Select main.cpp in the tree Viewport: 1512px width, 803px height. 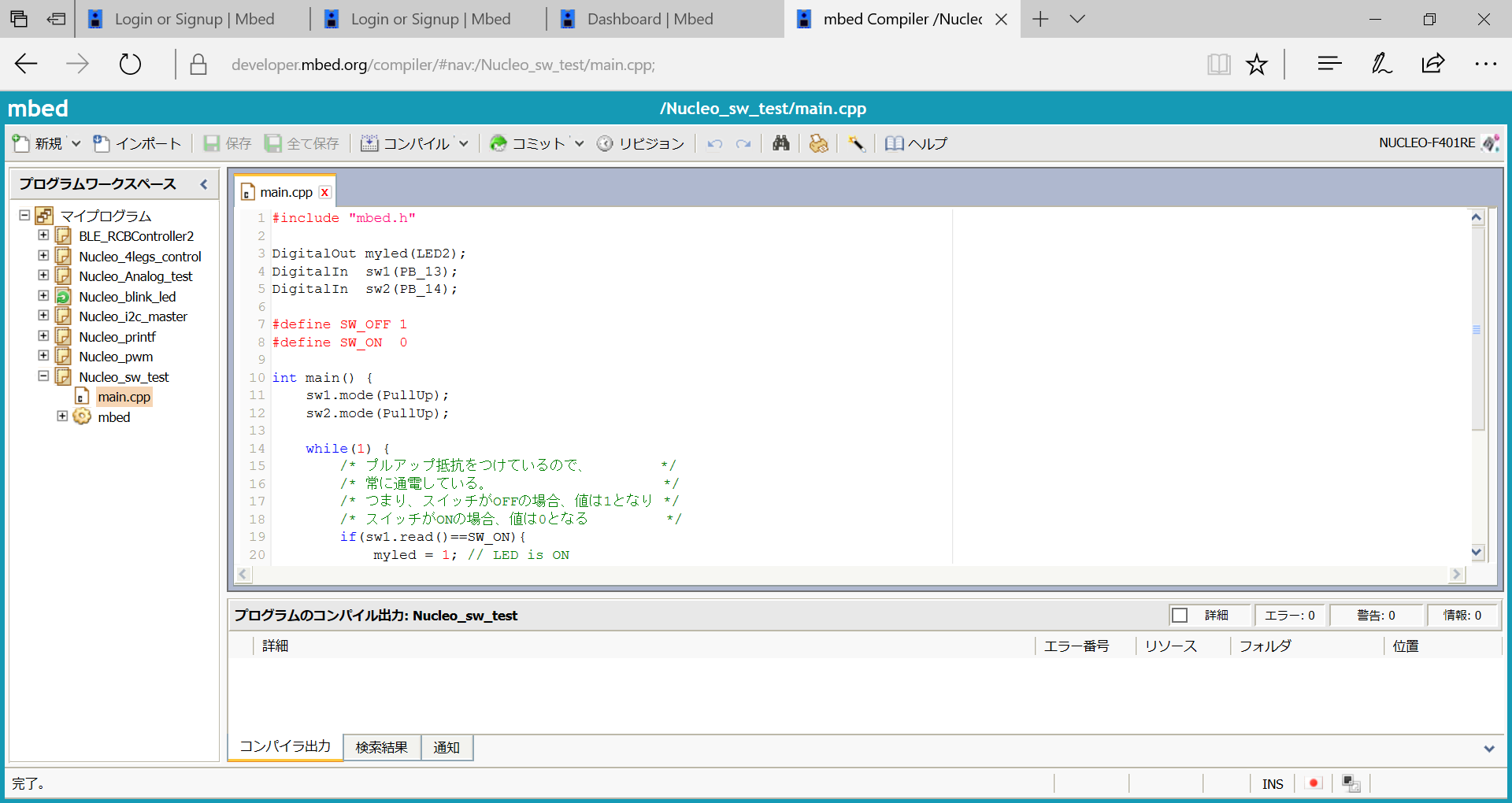tap(124, 397)
